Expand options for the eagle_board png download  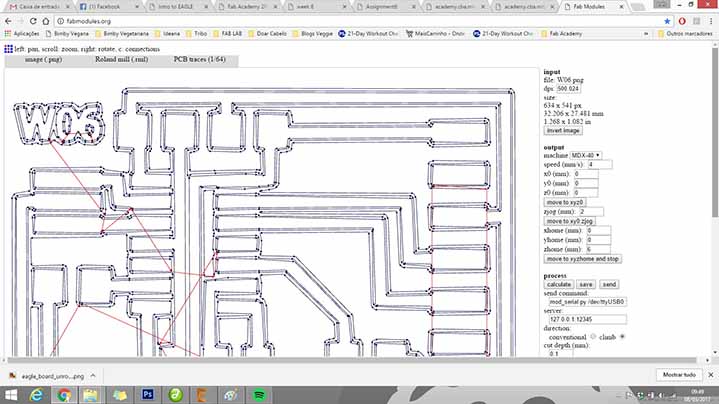tap(93, 376)
